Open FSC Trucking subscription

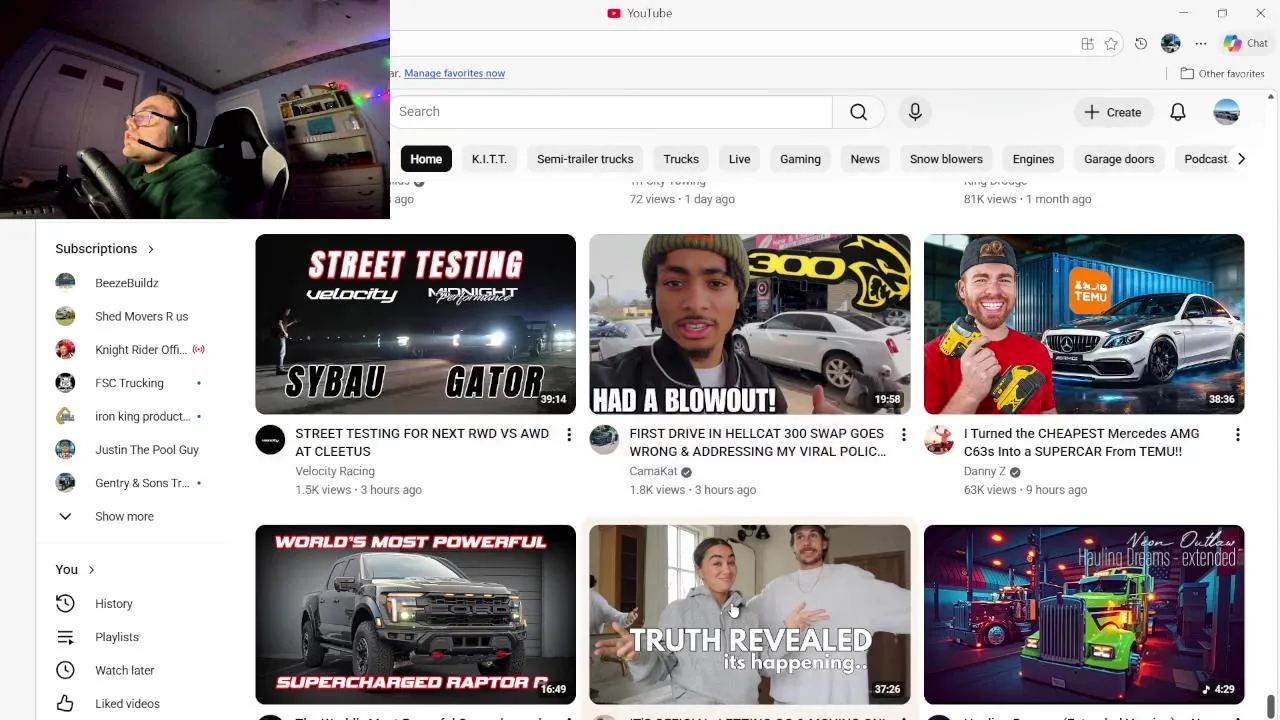click(134, 383)
